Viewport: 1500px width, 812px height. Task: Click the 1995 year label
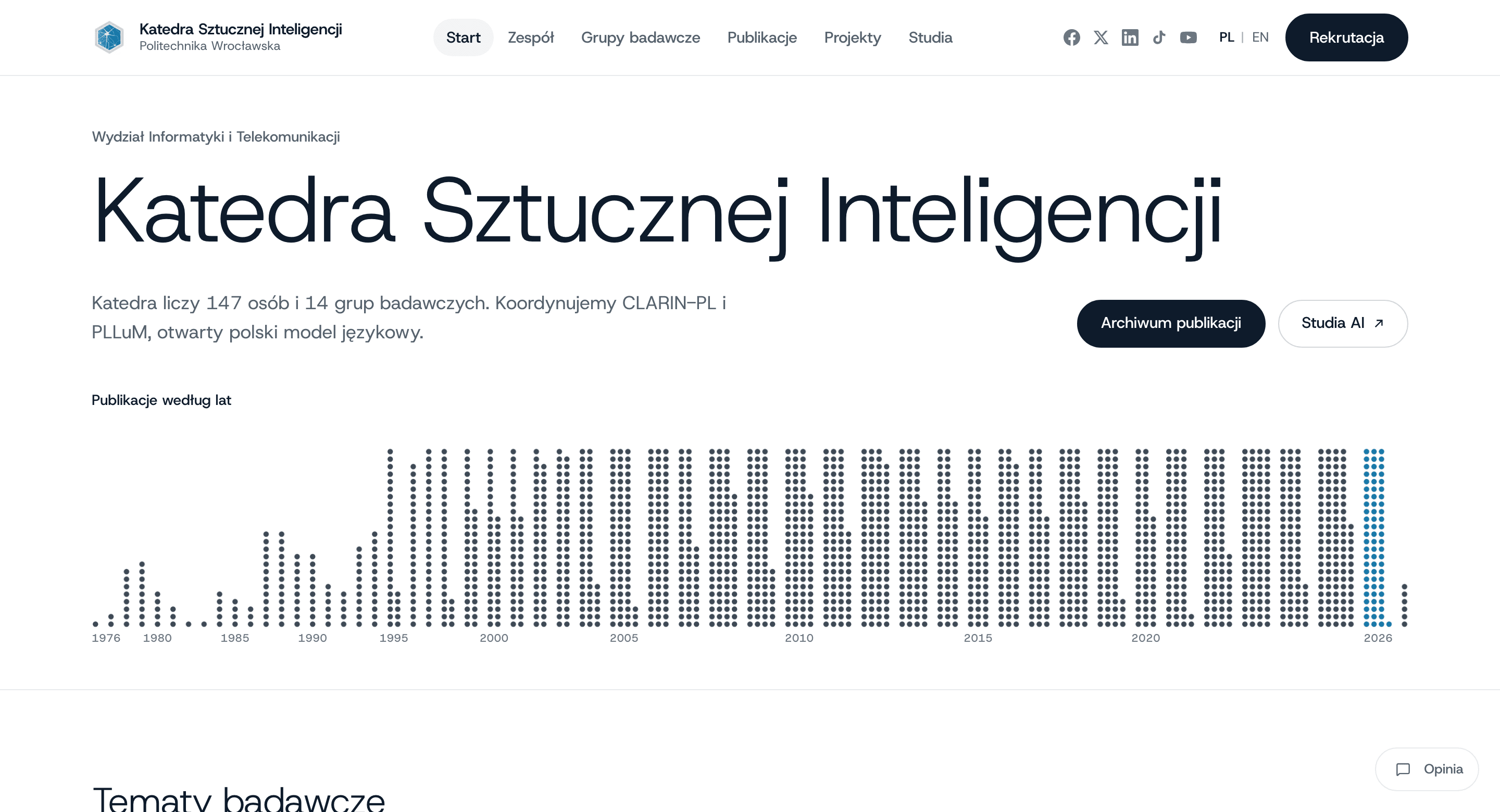[394, 638]
